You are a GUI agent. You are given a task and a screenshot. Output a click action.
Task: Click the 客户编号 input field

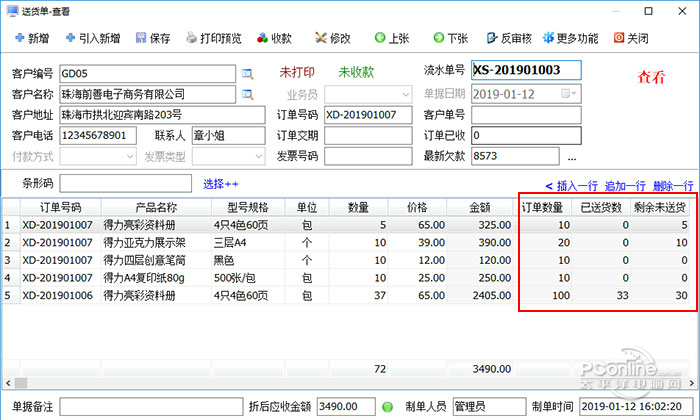(147, 74)
